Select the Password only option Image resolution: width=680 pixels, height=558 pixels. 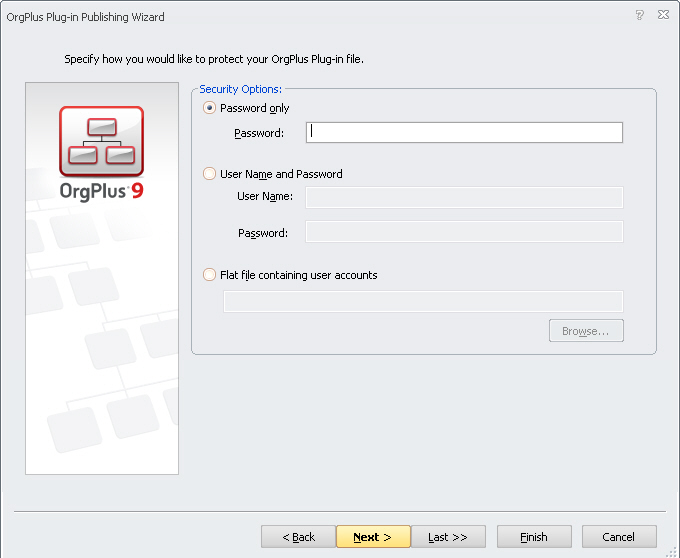(209, 108)
